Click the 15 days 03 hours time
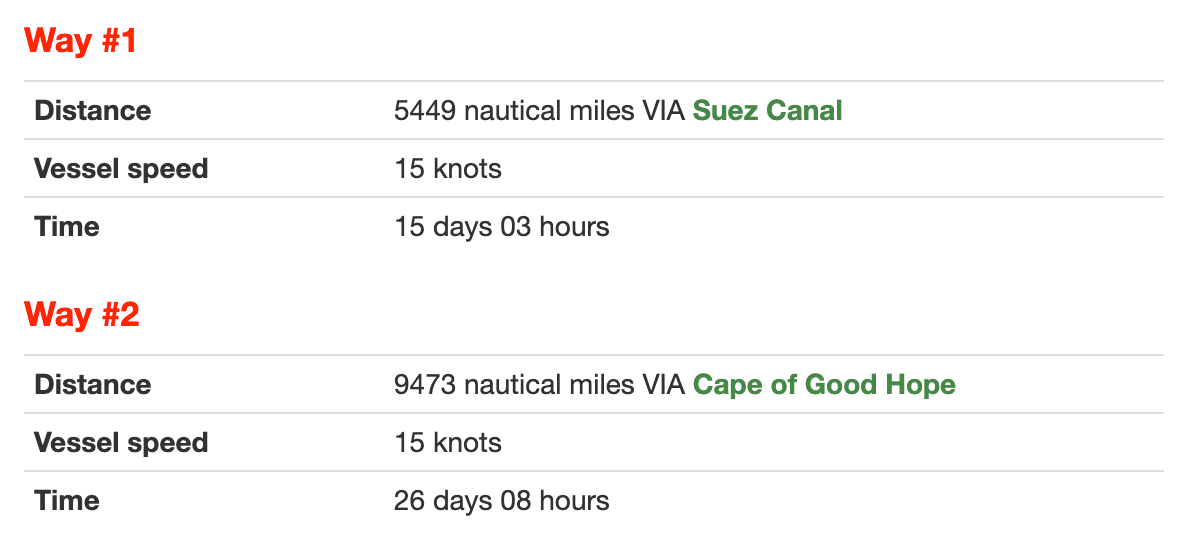The height and width of the screenshot is (548, 1190). pyautogui.click(x=502, y=226)
